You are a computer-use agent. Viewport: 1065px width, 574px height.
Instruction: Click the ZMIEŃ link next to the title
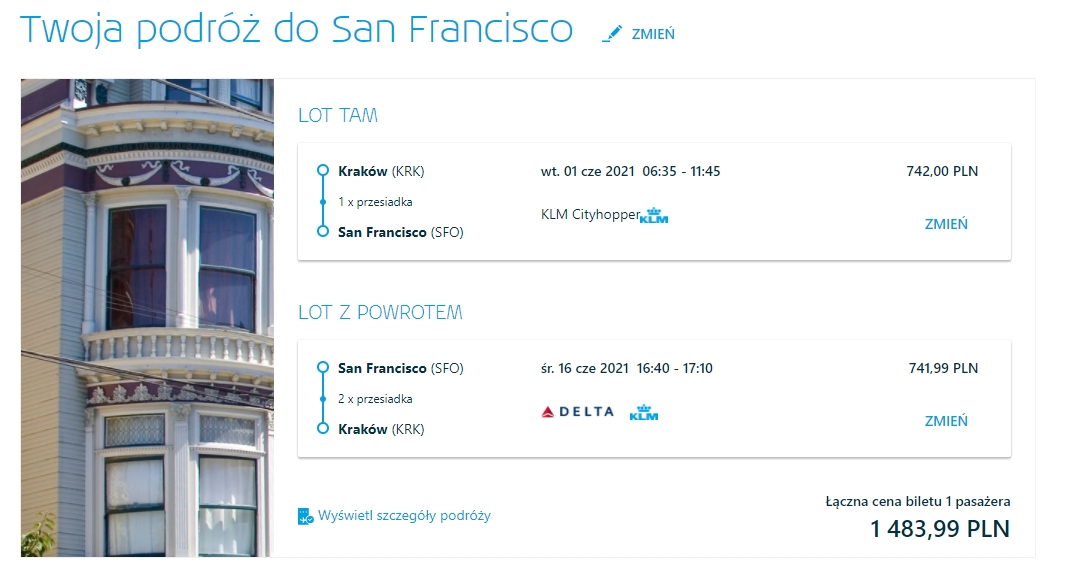coord(653,34)
